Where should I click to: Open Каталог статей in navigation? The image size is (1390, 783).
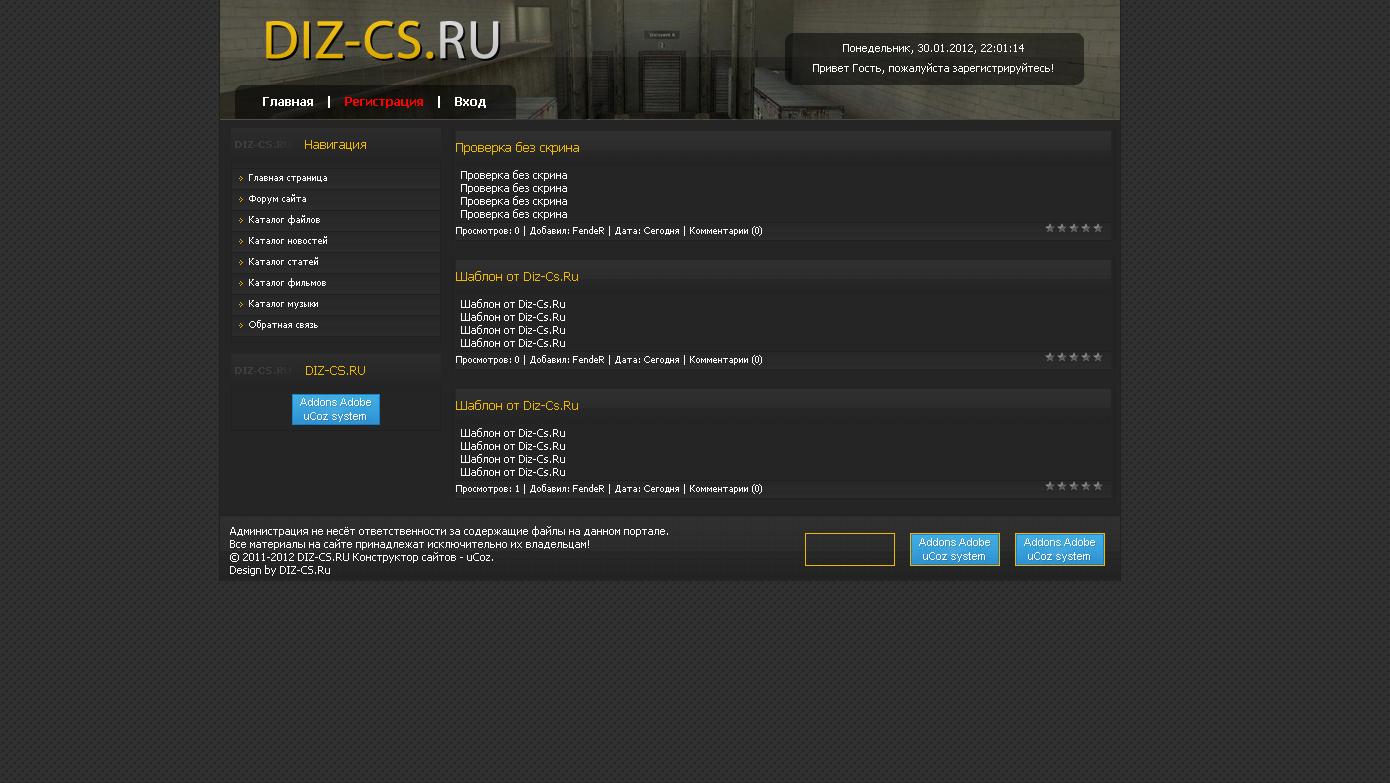pyautogui.click(x=283, y=262)
